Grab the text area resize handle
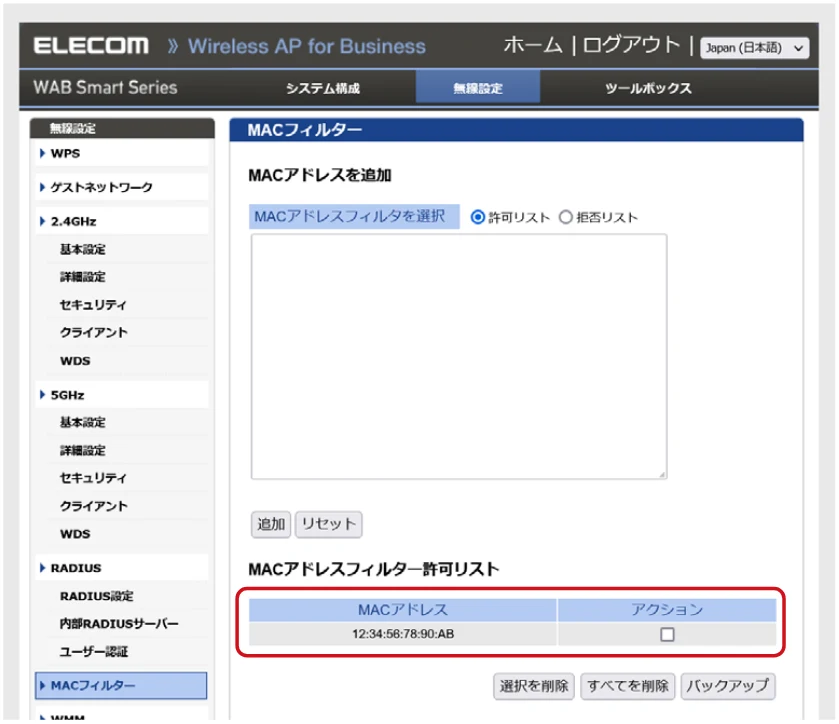 pyautogui.click(x=662, y=475)
